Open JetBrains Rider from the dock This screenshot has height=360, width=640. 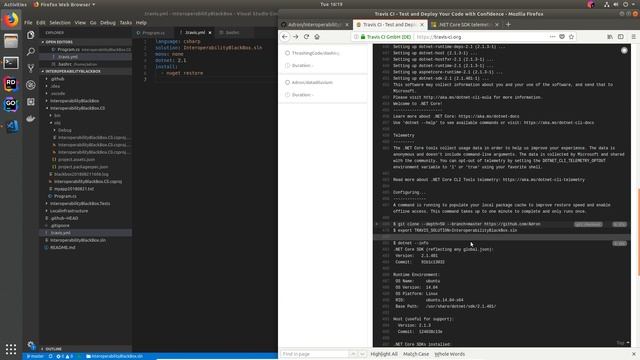11,84
